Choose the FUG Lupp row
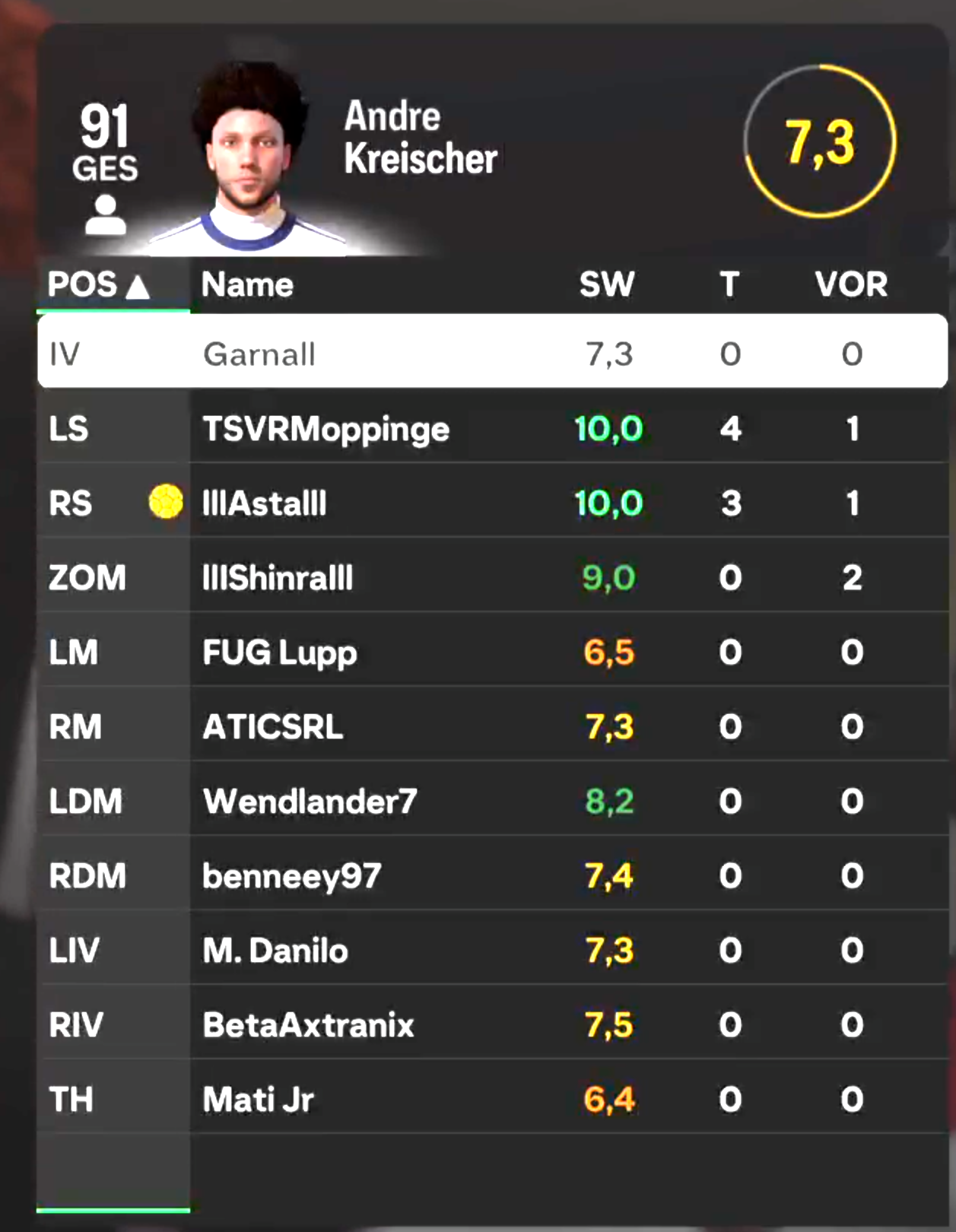956x1232 pixels. [493, 652]
